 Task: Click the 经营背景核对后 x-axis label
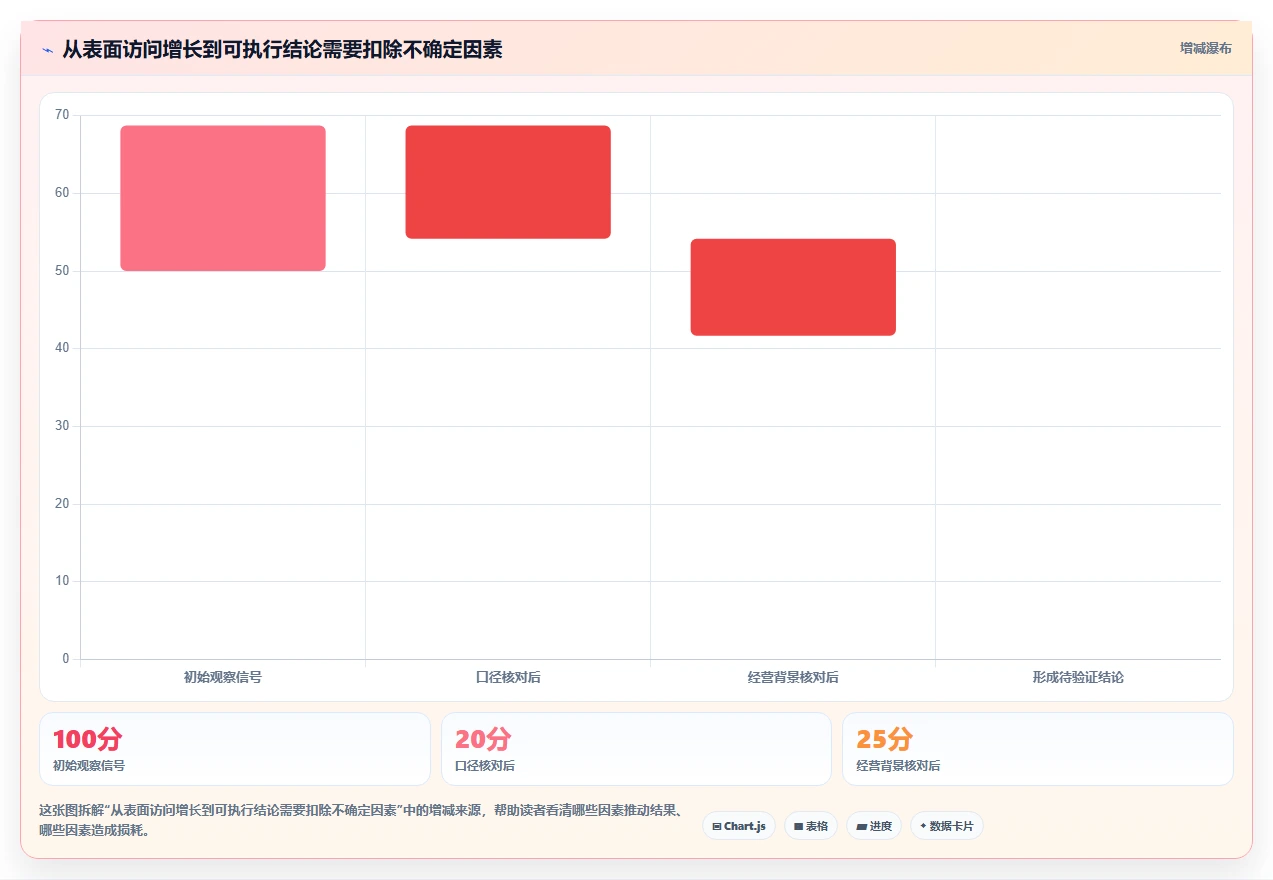point(793,677)
